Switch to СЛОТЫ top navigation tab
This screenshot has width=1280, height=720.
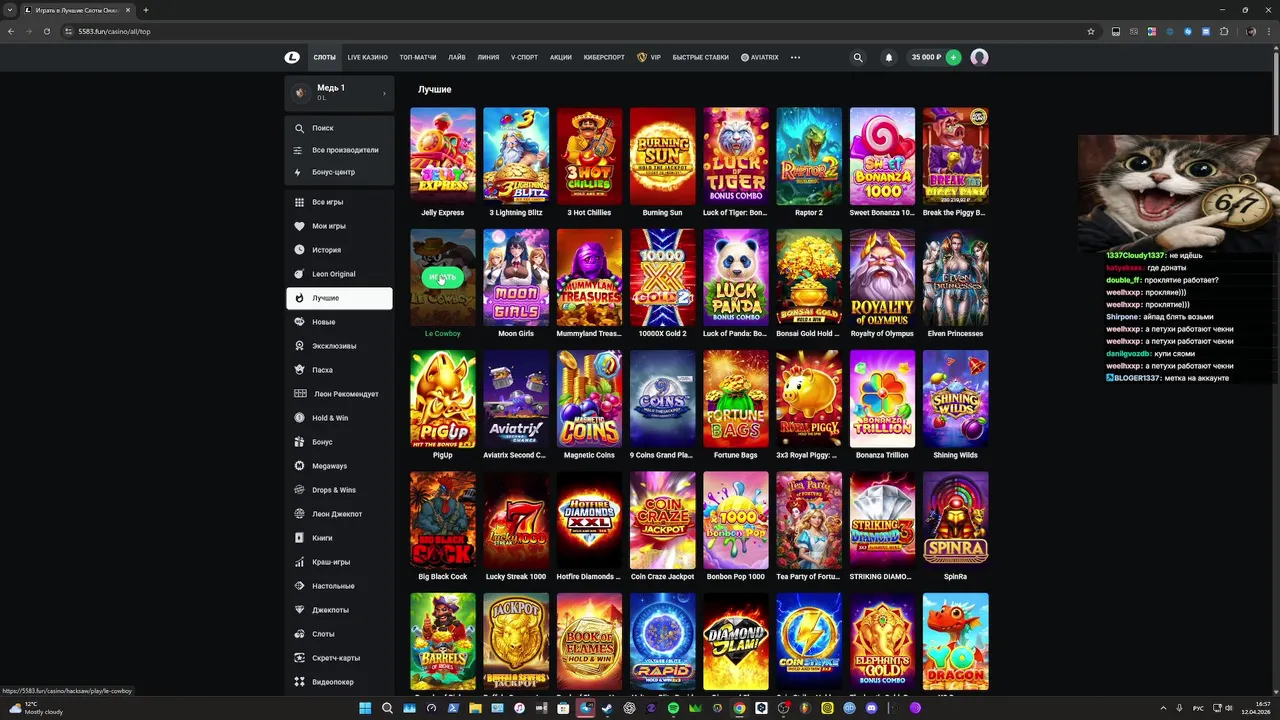click(x=324, y=58)
